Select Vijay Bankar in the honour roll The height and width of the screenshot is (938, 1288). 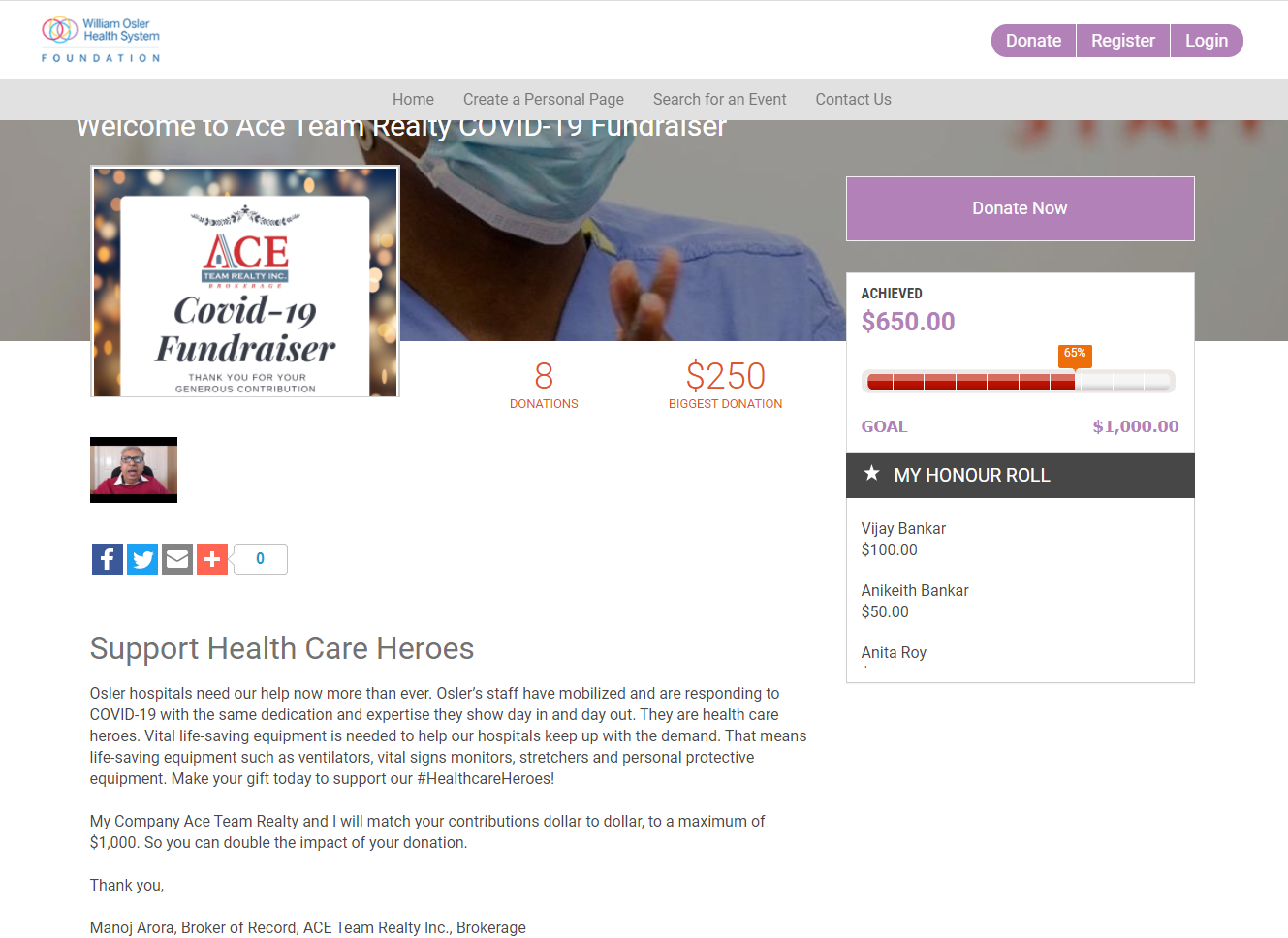point(903,529)
